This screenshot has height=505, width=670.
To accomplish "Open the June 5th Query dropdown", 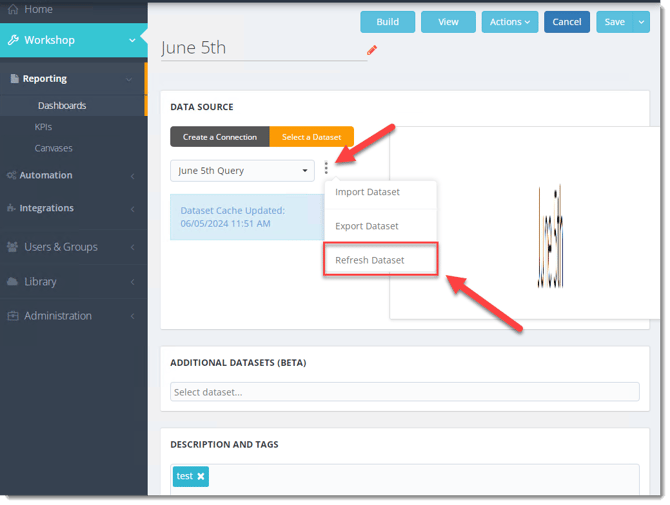I will click(x=242, y=171).
